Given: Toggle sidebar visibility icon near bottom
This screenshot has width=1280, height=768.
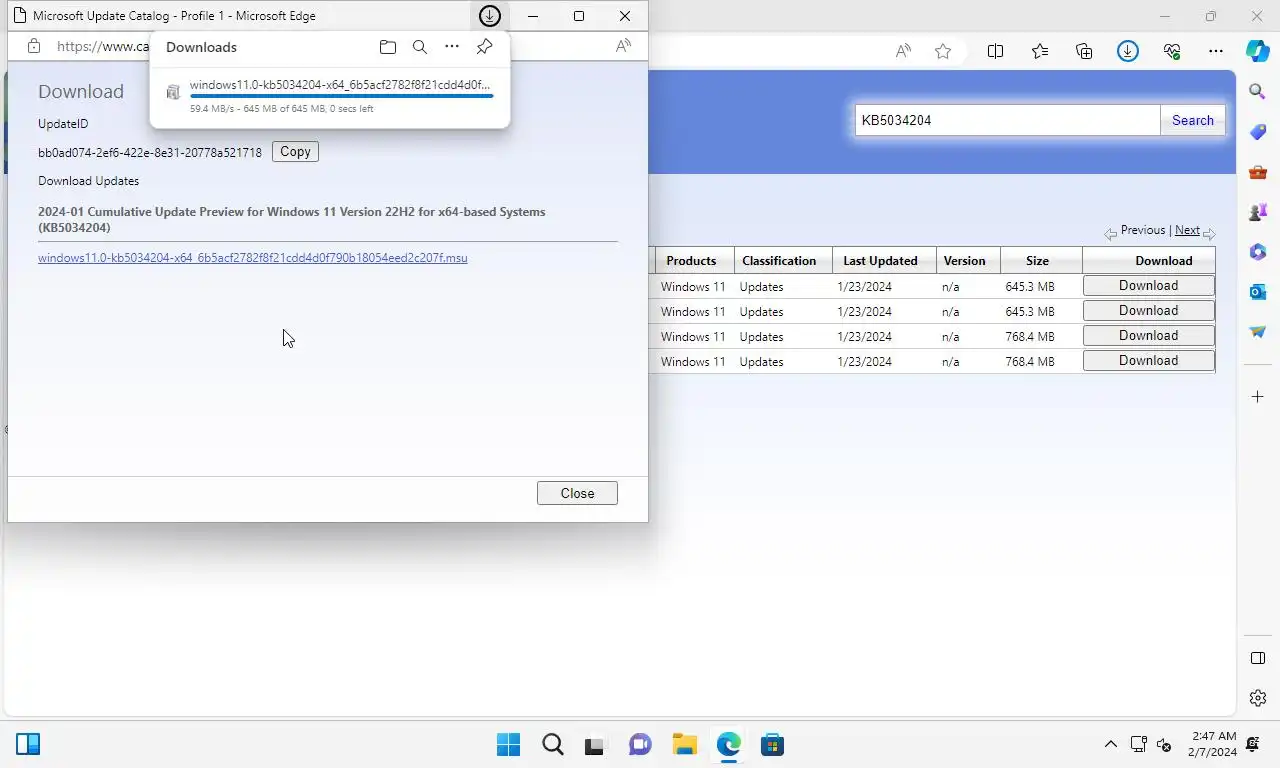Looking at the screenshot, I should coord(1258,658).
